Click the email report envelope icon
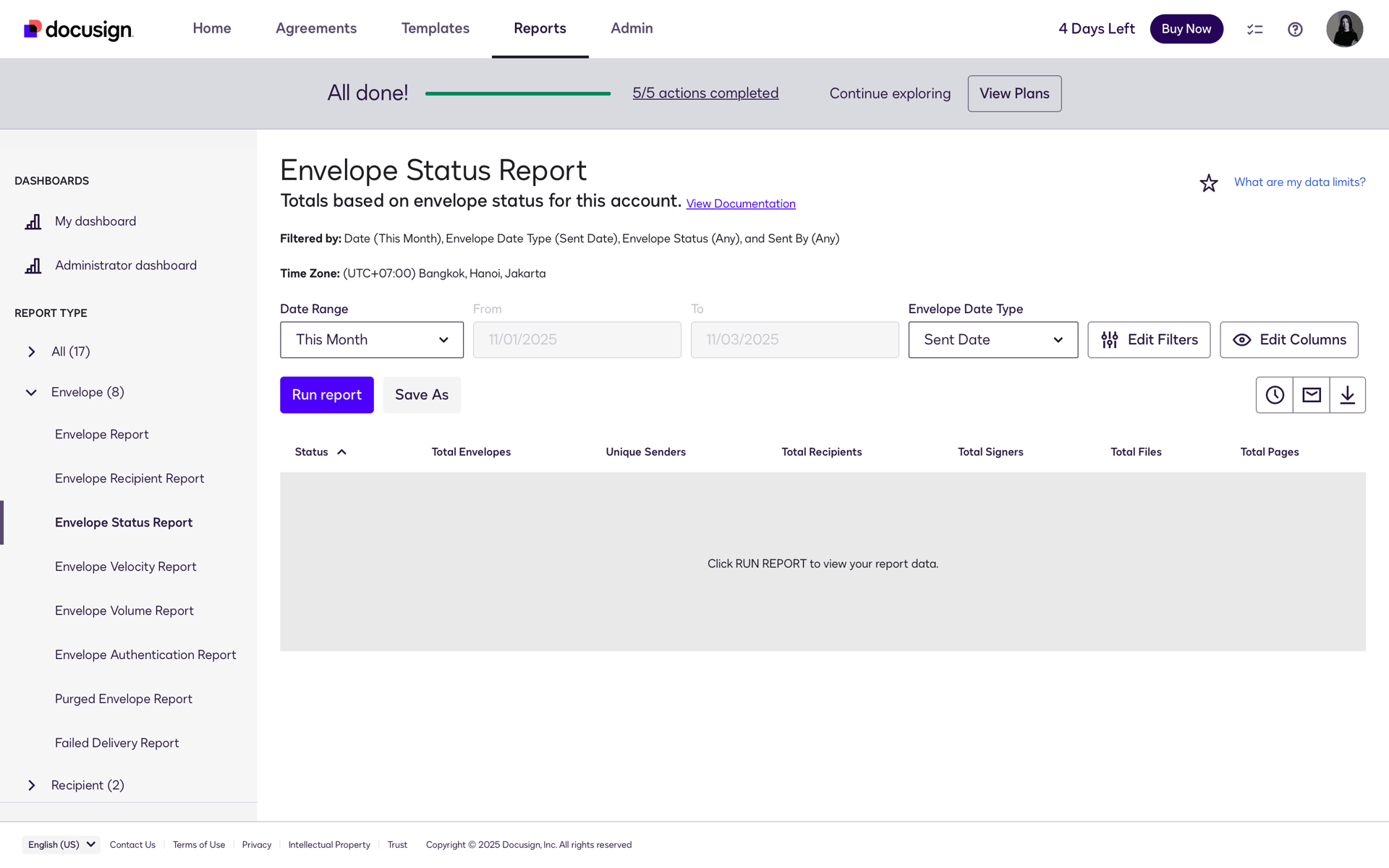 pos(1311,395)
